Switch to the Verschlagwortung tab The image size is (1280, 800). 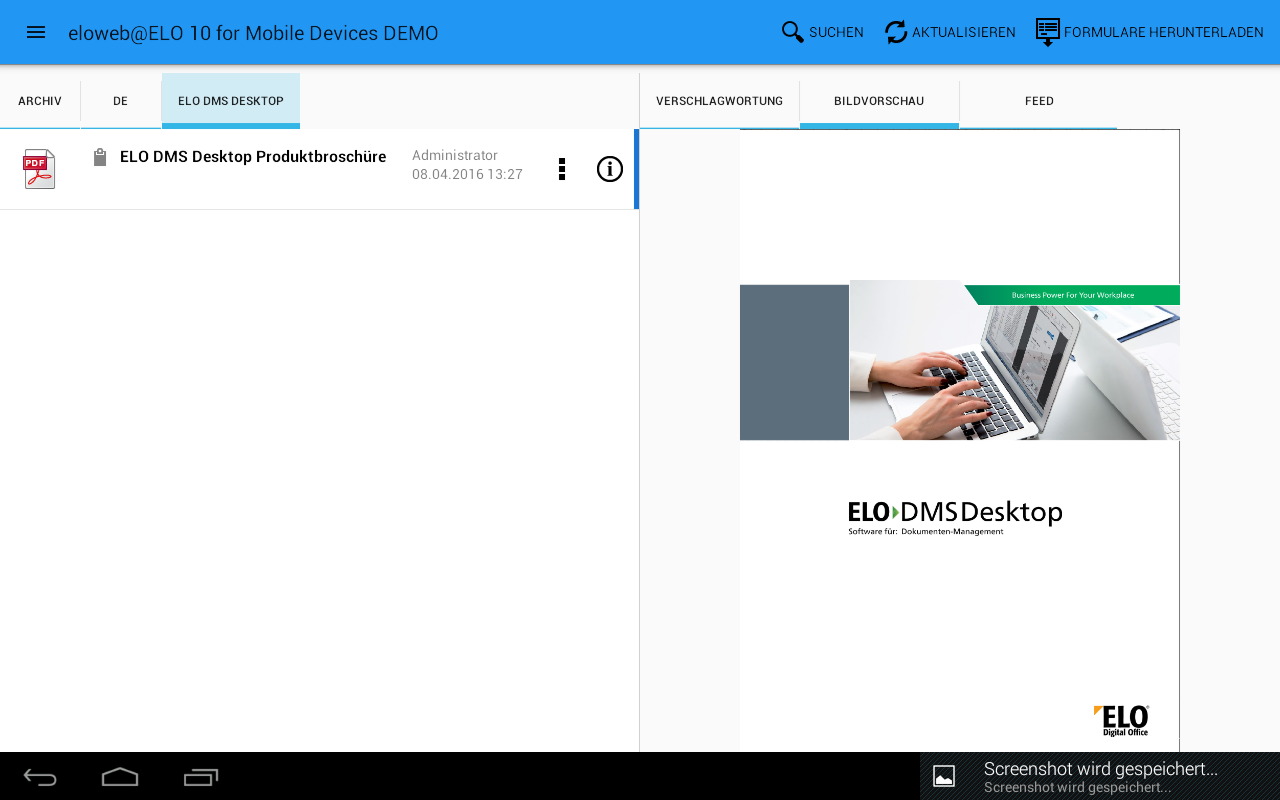point(719,101)
